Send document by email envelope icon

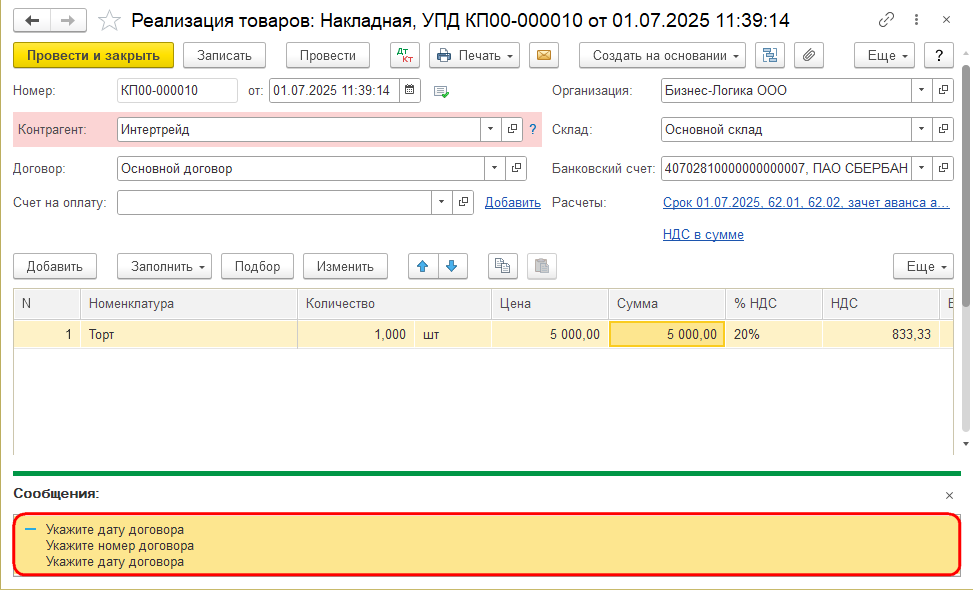tap(544, 55)
